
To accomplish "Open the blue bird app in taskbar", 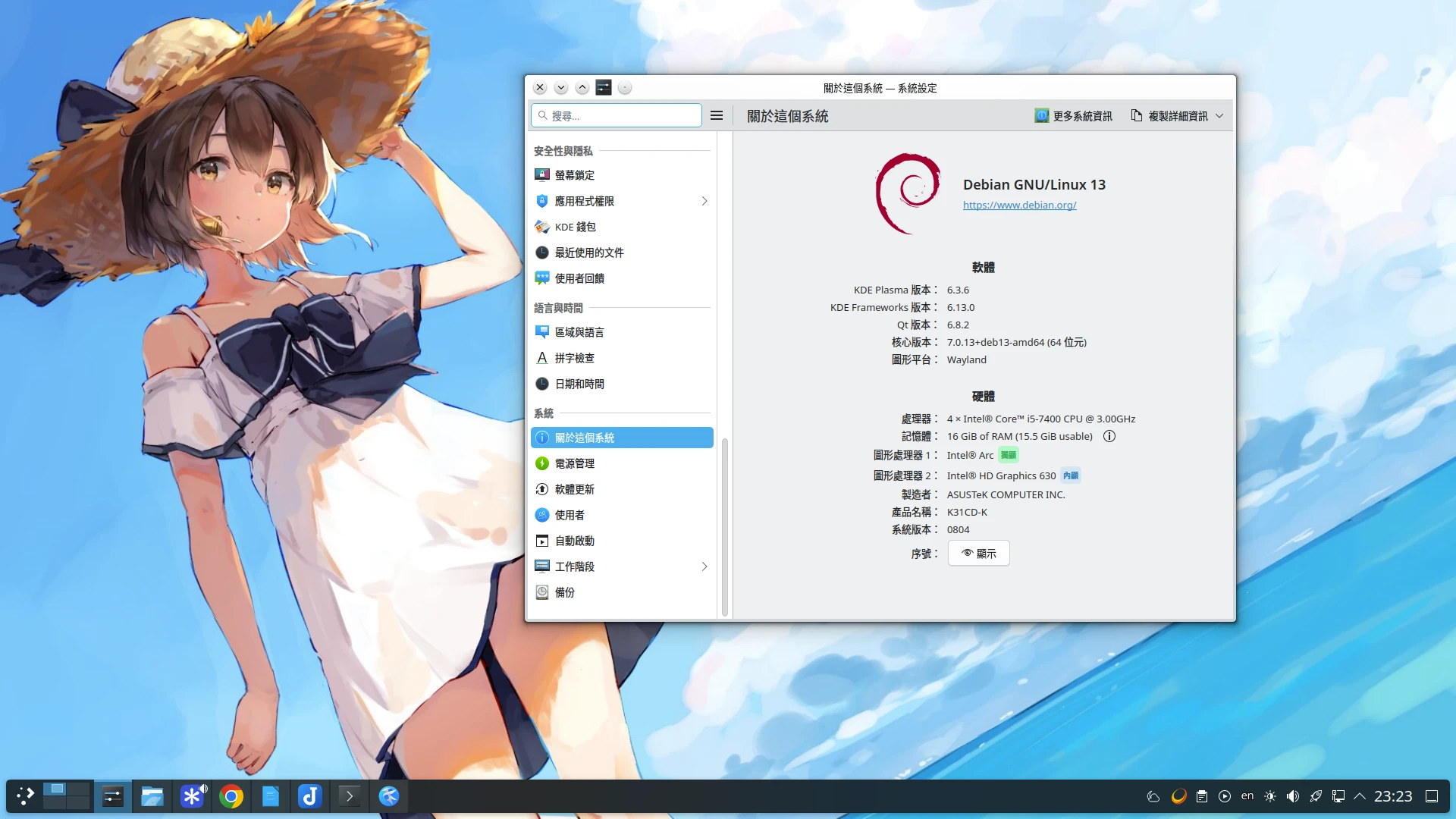I will click(x=389, y=796).
